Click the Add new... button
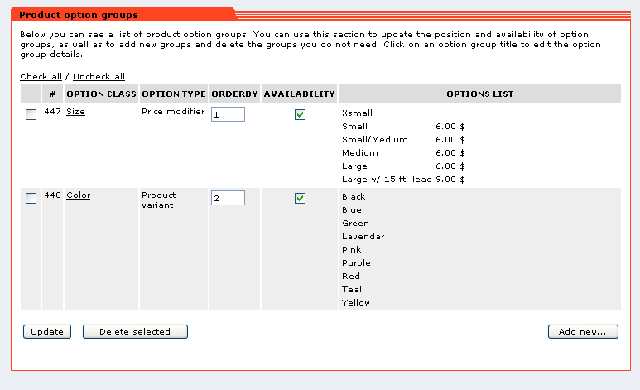Viewport: 640px width, 390px height. pos(582,332)
